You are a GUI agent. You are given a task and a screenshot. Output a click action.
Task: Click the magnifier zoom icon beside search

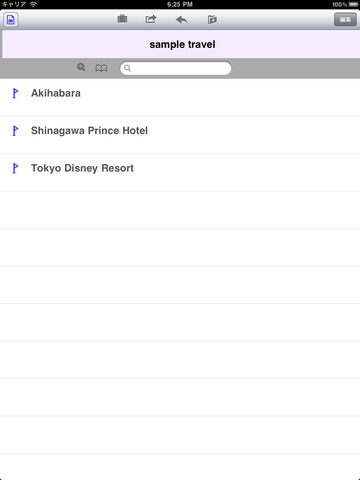(81, 67)
